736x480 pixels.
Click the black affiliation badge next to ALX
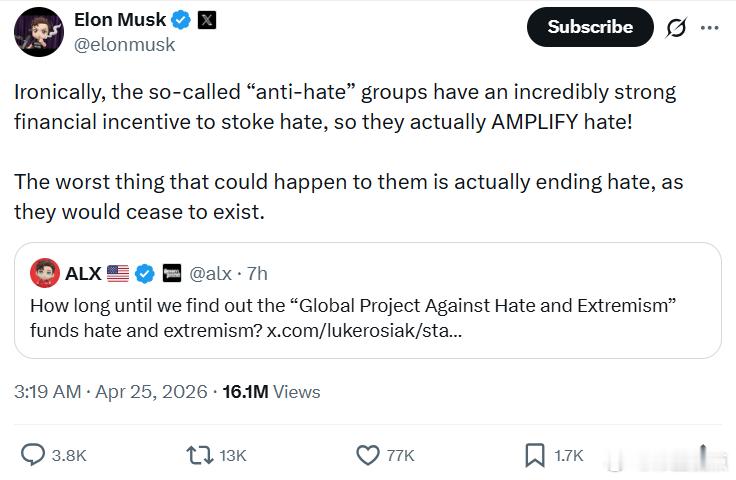click(x=171, y=273)
